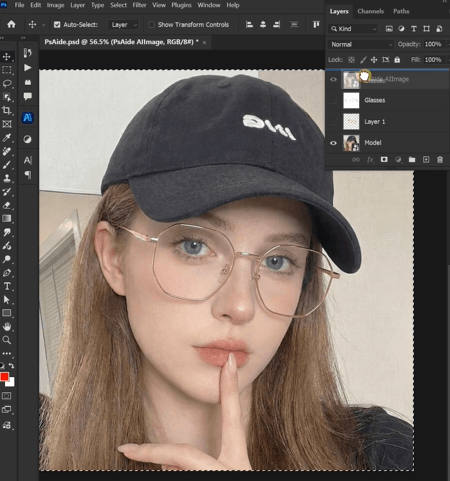Enable Show Transform Controls checkbox

151,25
